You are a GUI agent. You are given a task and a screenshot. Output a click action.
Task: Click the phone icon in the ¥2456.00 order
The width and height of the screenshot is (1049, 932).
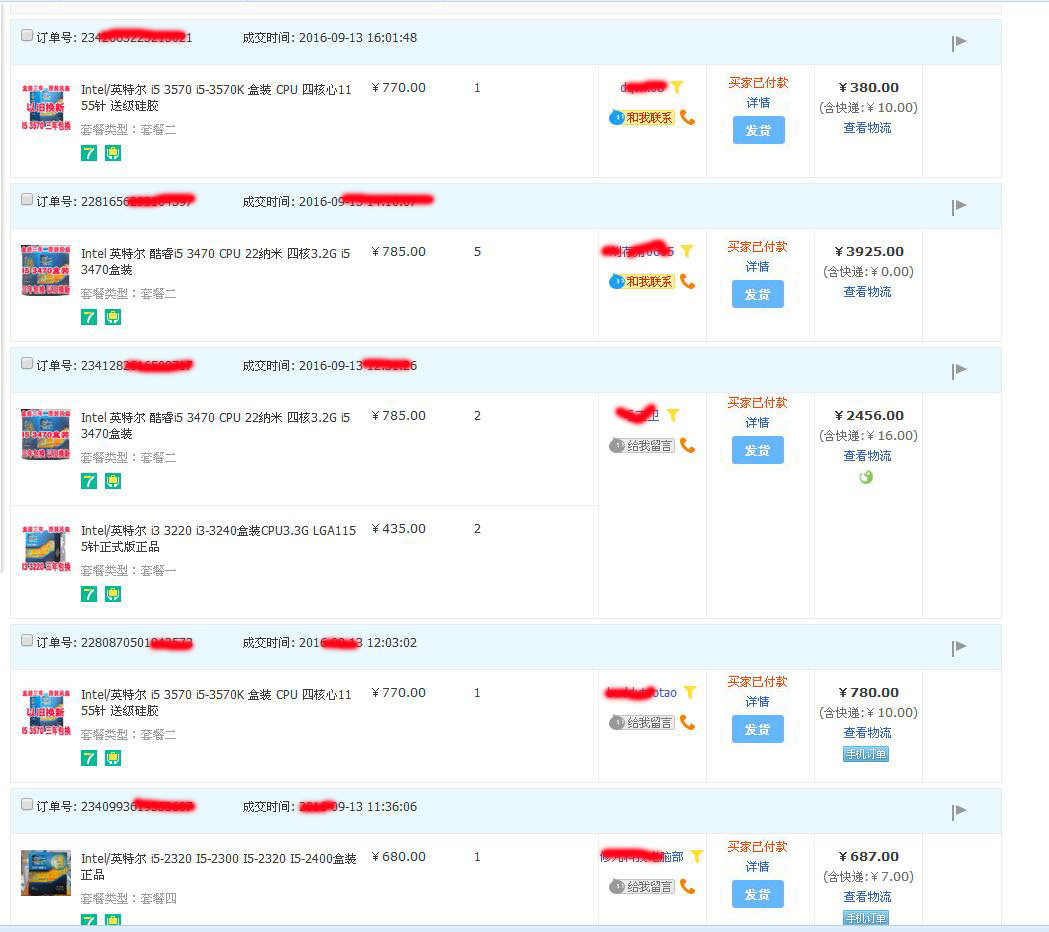coord(687,446)
